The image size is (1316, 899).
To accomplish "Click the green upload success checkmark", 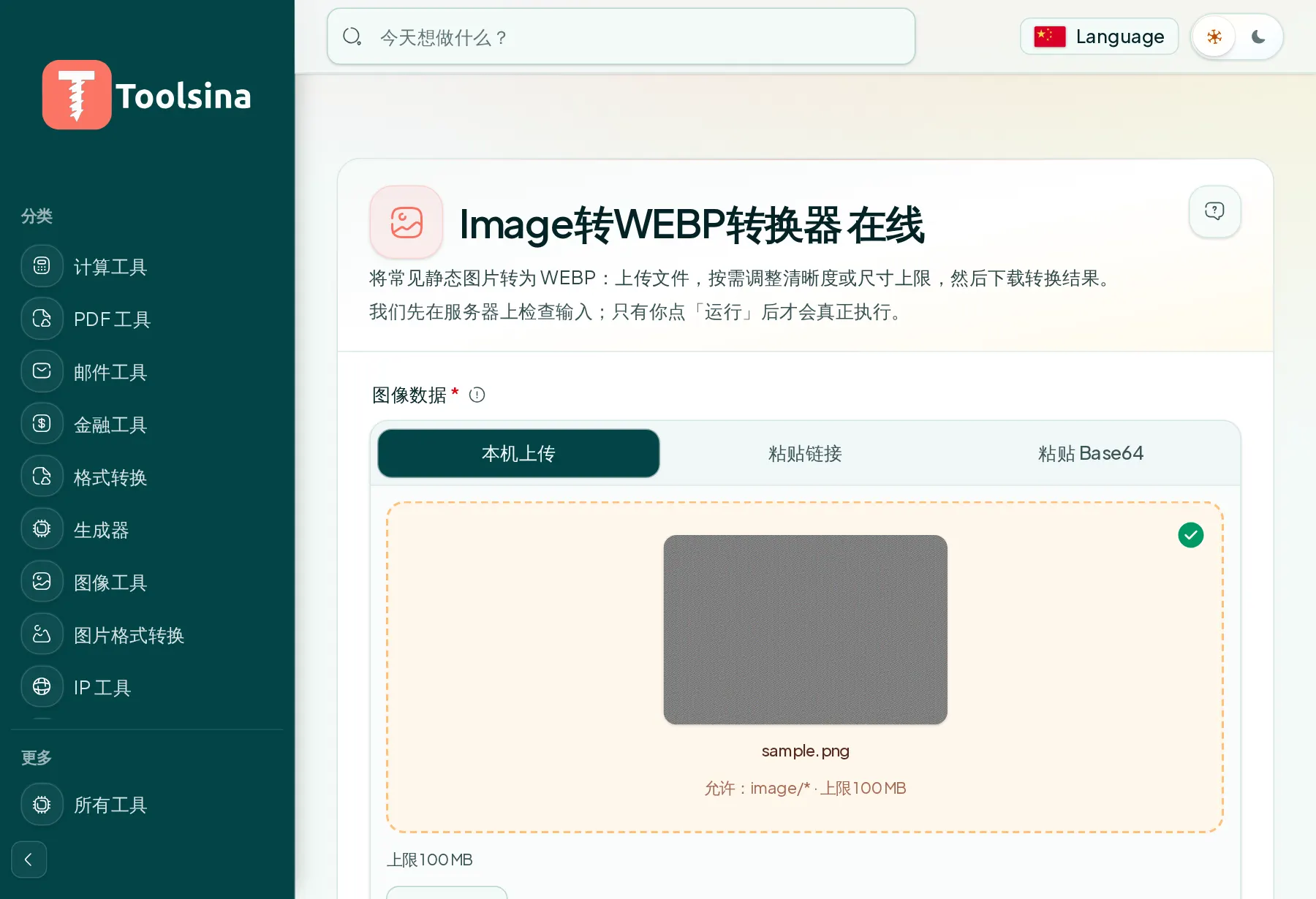I will 1191,535.
